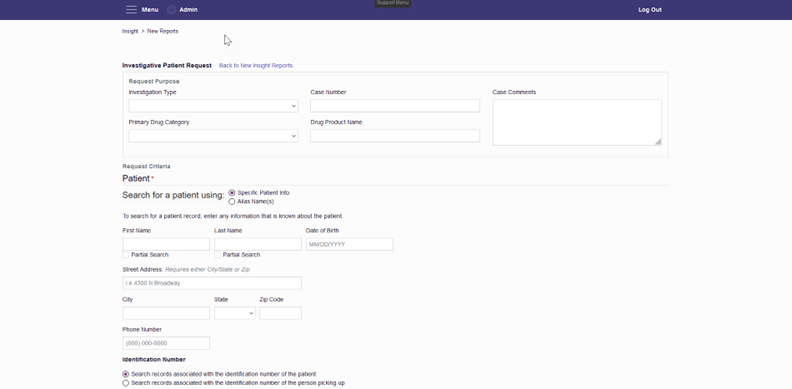
Task: Open Investigation Type dropdown
Action: [x=213, y=106]
